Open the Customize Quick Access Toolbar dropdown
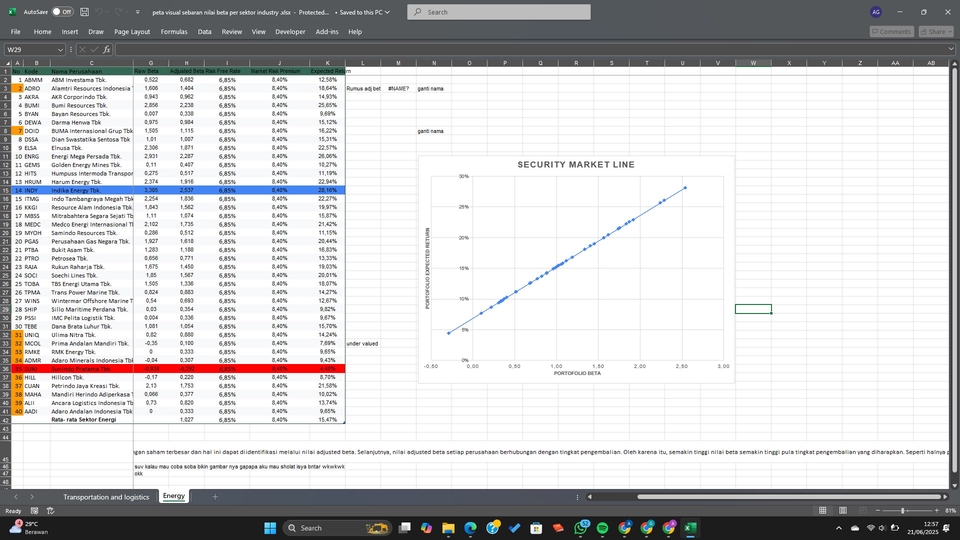The image size is (960, 540). pos(137,12)
